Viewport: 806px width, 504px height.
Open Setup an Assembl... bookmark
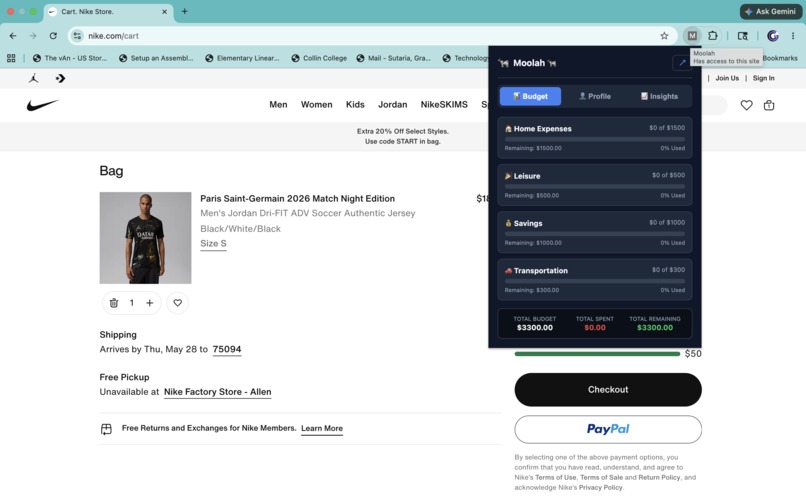click(156, 58)
